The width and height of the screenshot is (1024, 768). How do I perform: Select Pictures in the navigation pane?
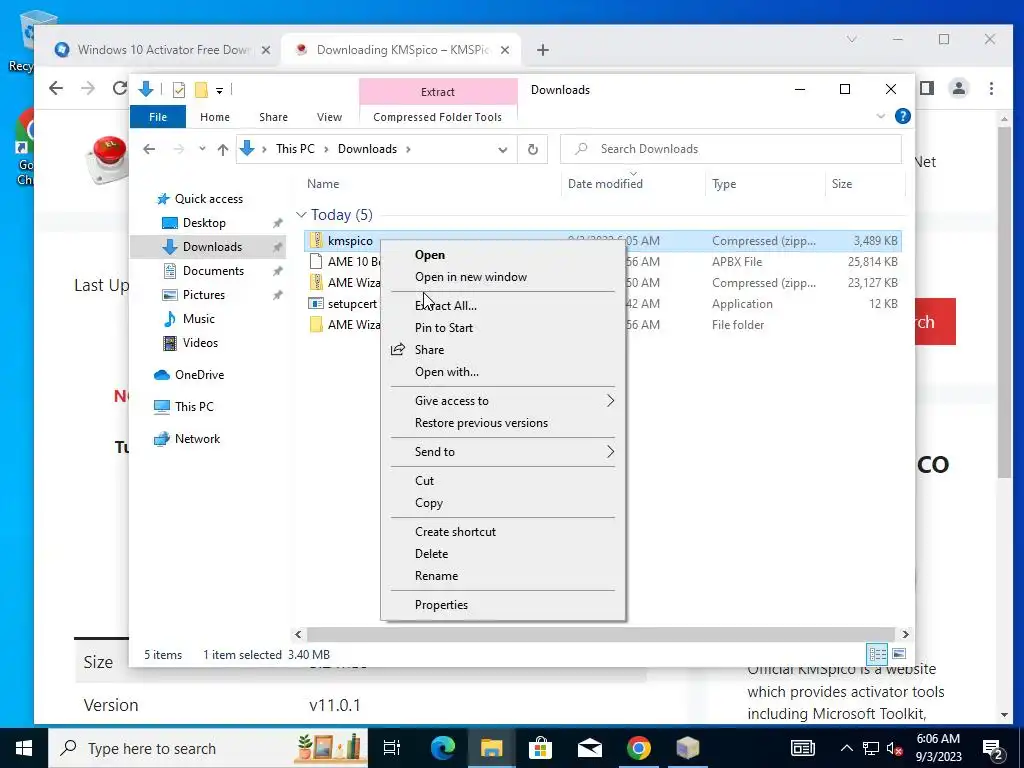203,295
